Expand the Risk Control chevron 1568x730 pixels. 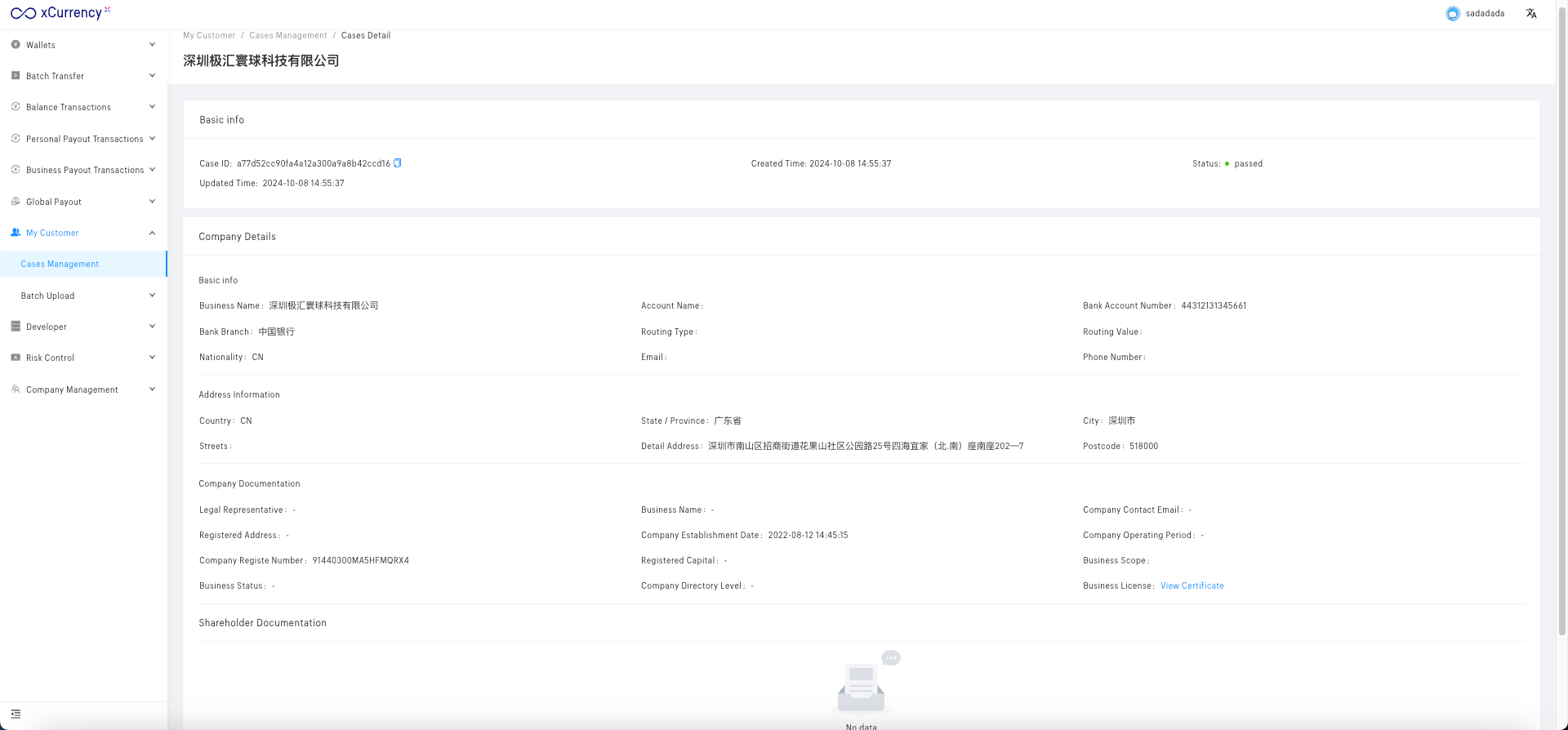[152, 358]
